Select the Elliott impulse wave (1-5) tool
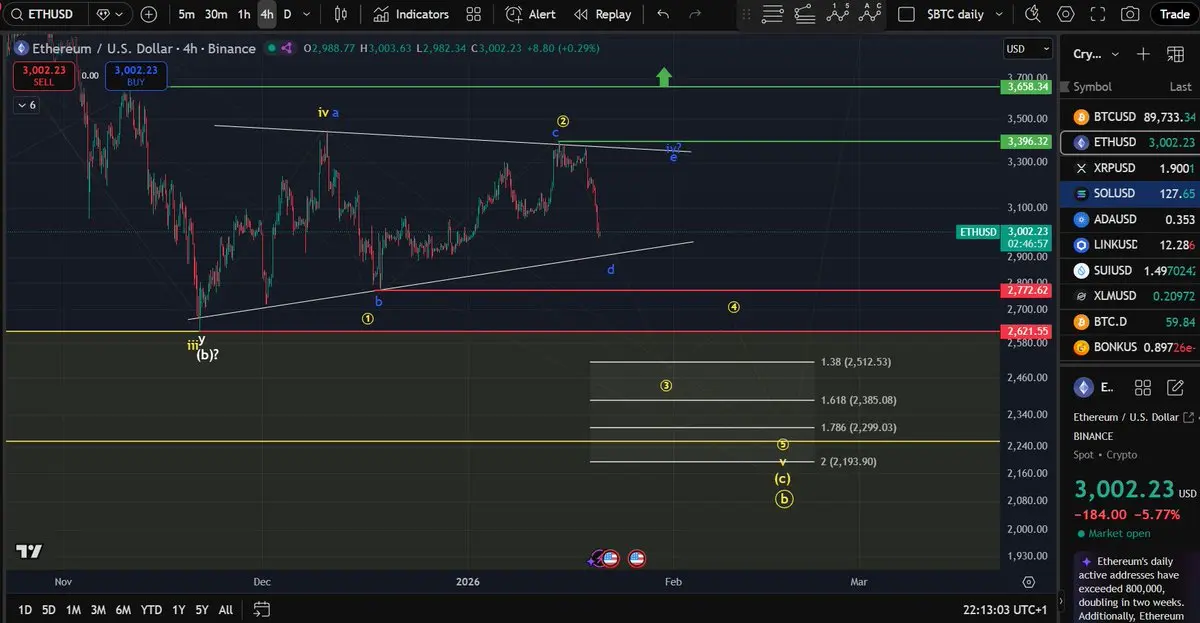The width and height of the screenshot is (1200, 623). tap(838, 14)
